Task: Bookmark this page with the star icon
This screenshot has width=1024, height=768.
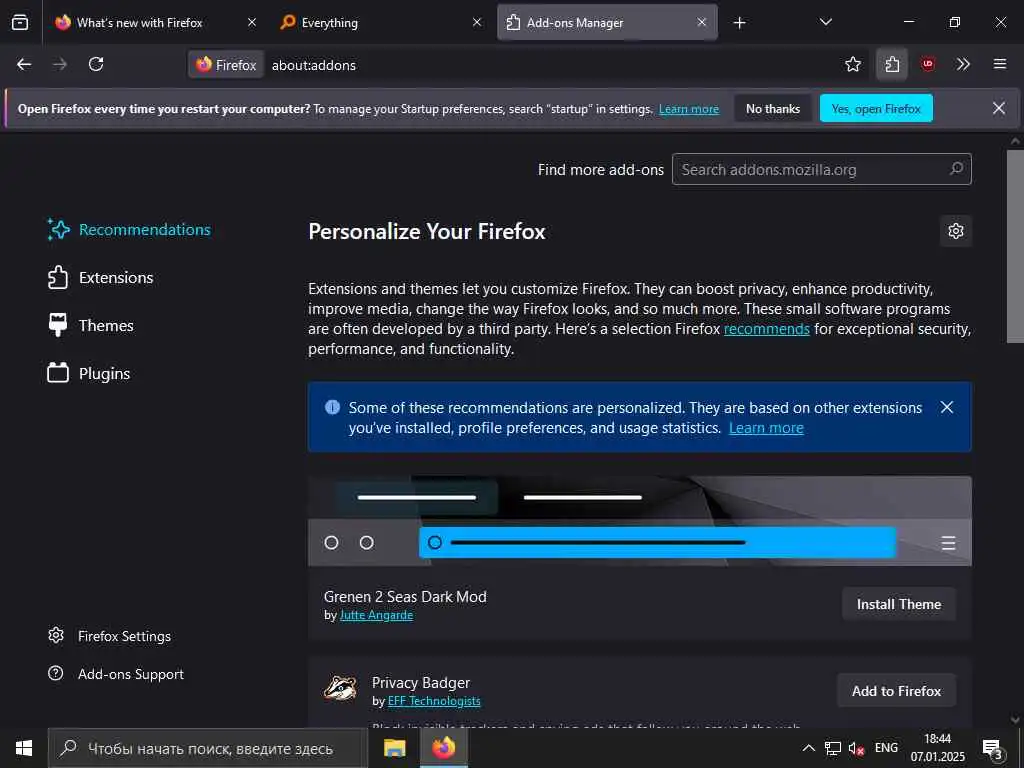Action: point(852,64)
